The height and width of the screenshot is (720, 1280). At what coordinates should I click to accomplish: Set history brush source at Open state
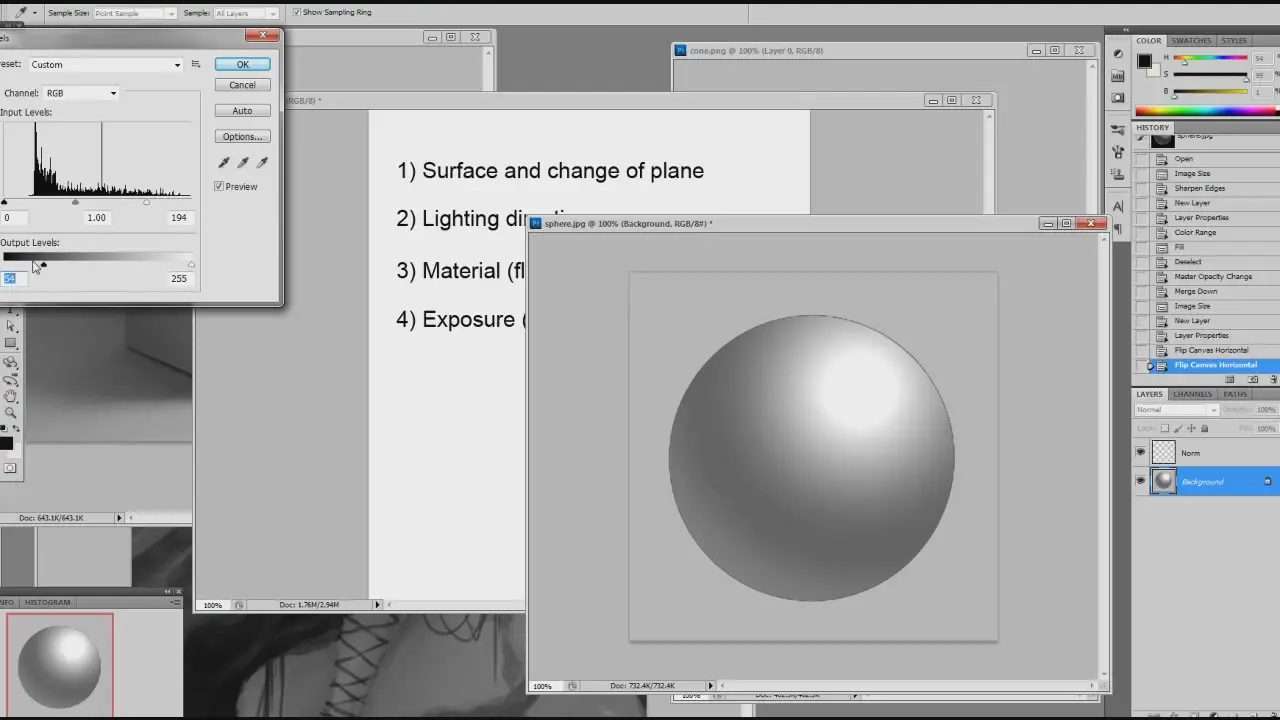click(x=1143, y=159)
